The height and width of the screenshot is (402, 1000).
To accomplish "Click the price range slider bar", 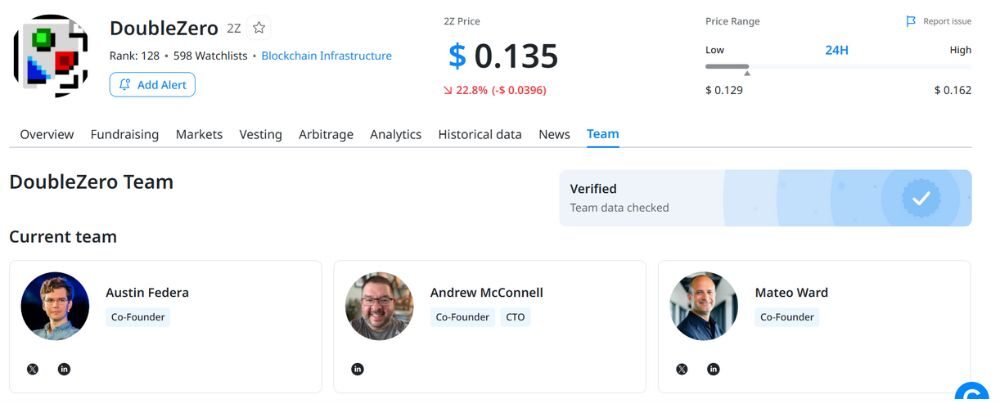I will (x=837, y=67).
